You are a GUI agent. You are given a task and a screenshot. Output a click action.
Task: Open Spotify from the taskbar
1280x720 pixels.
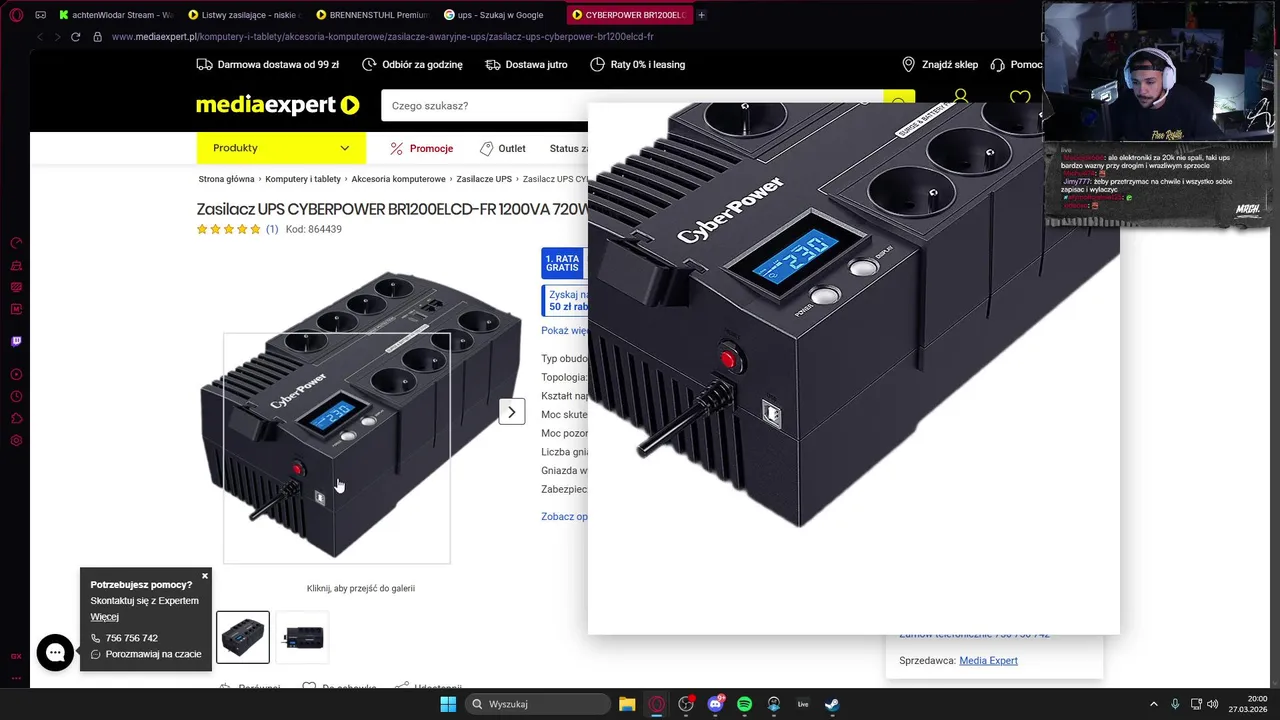[x=744, y=704]
